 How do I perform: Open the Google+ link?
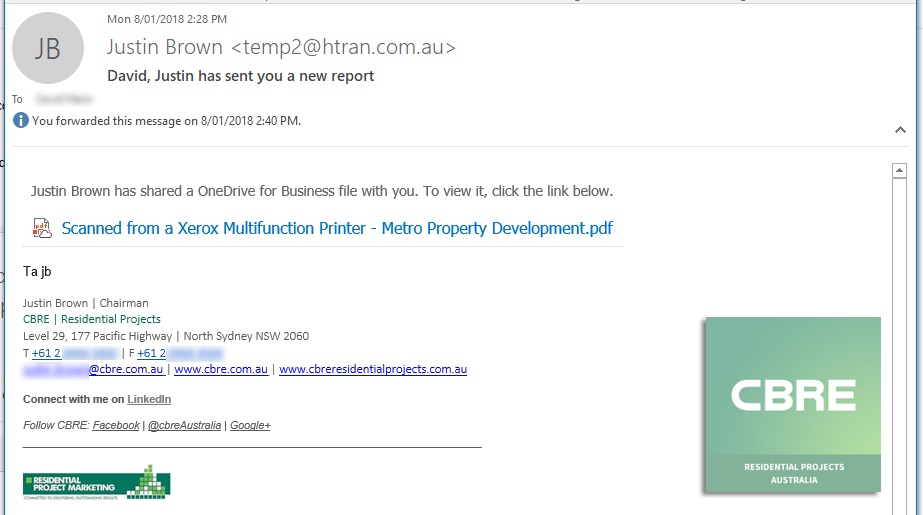250,425
